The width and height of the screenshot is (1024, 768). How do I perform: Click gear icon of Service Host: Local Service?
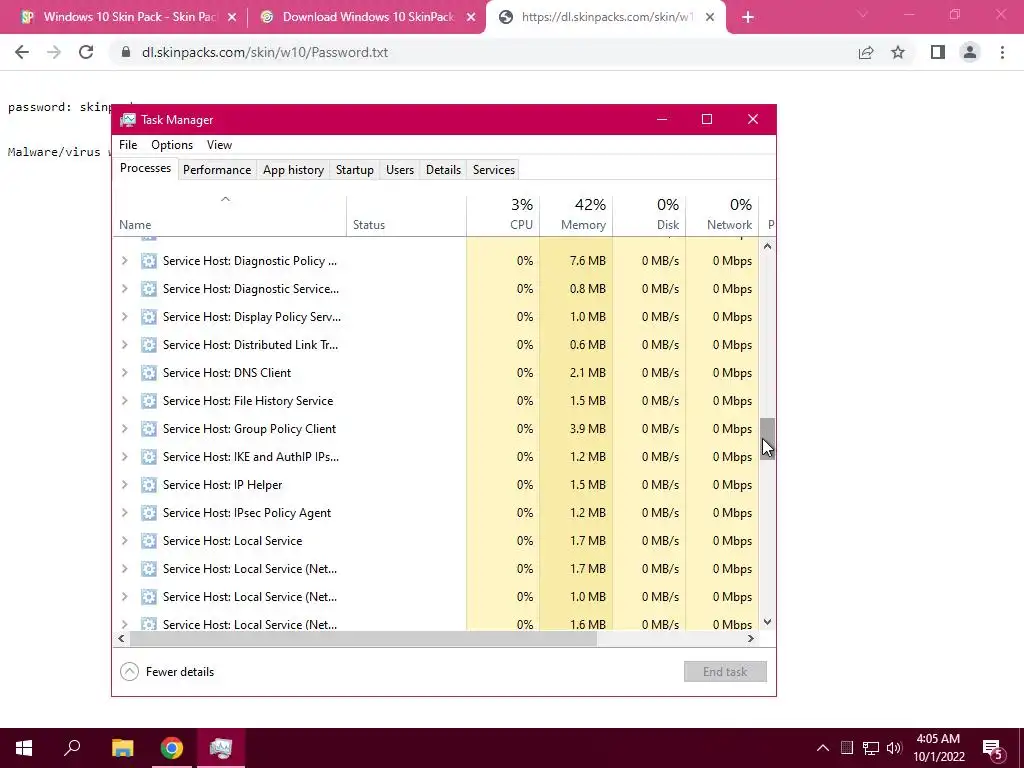(x=149, y=541)
